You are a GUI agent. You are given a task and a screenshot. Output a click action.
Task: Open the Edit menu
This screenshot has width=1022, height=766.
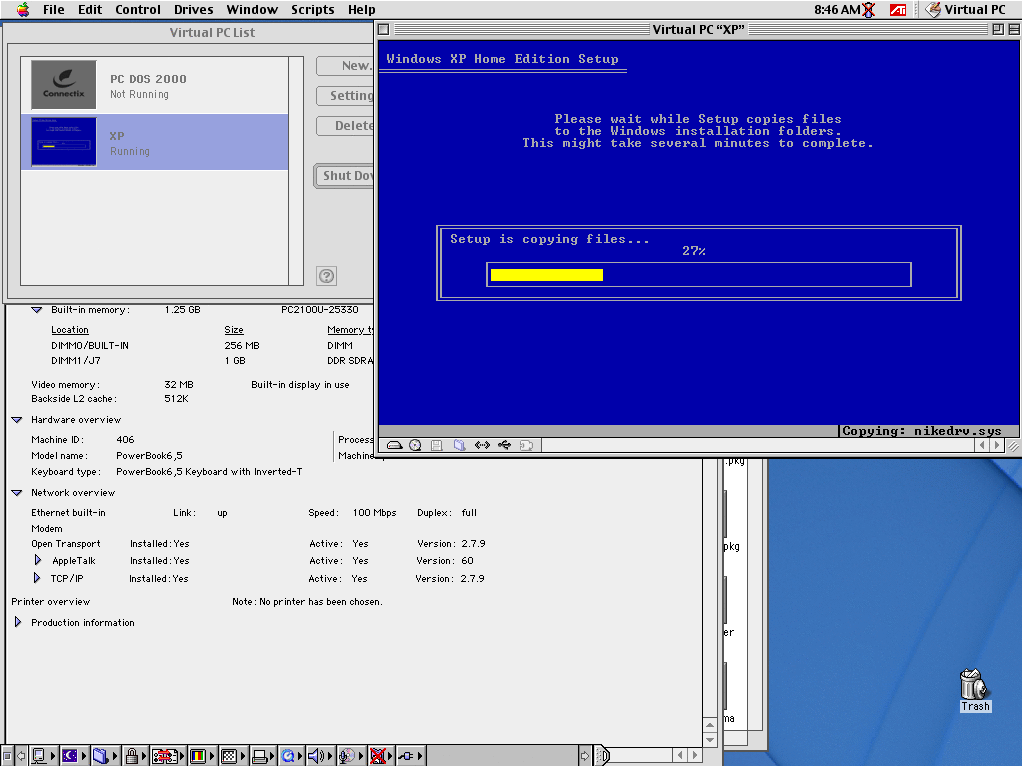pos(90,10)
